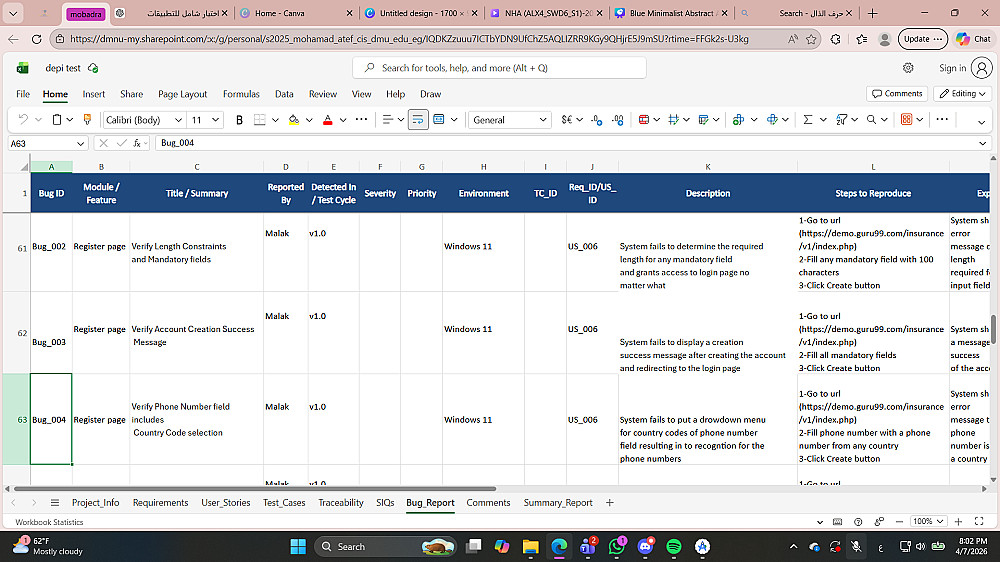Viewport: 1000px width, 562px height.
Task: Click the orange Add-ins icon
Action: 906,119
